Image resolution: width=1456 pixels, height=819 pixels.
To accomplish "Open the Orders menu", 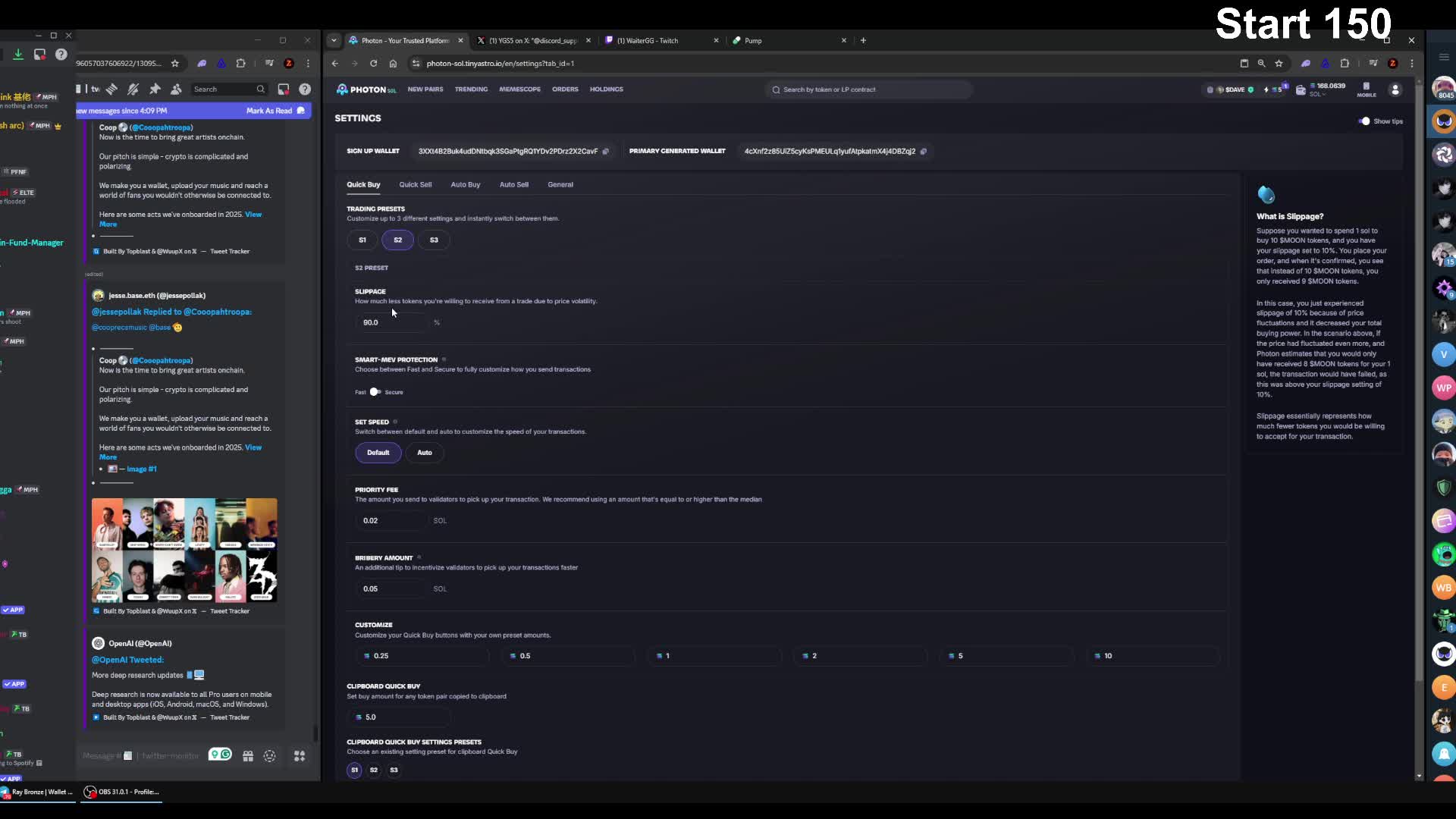I will (565, 89).
